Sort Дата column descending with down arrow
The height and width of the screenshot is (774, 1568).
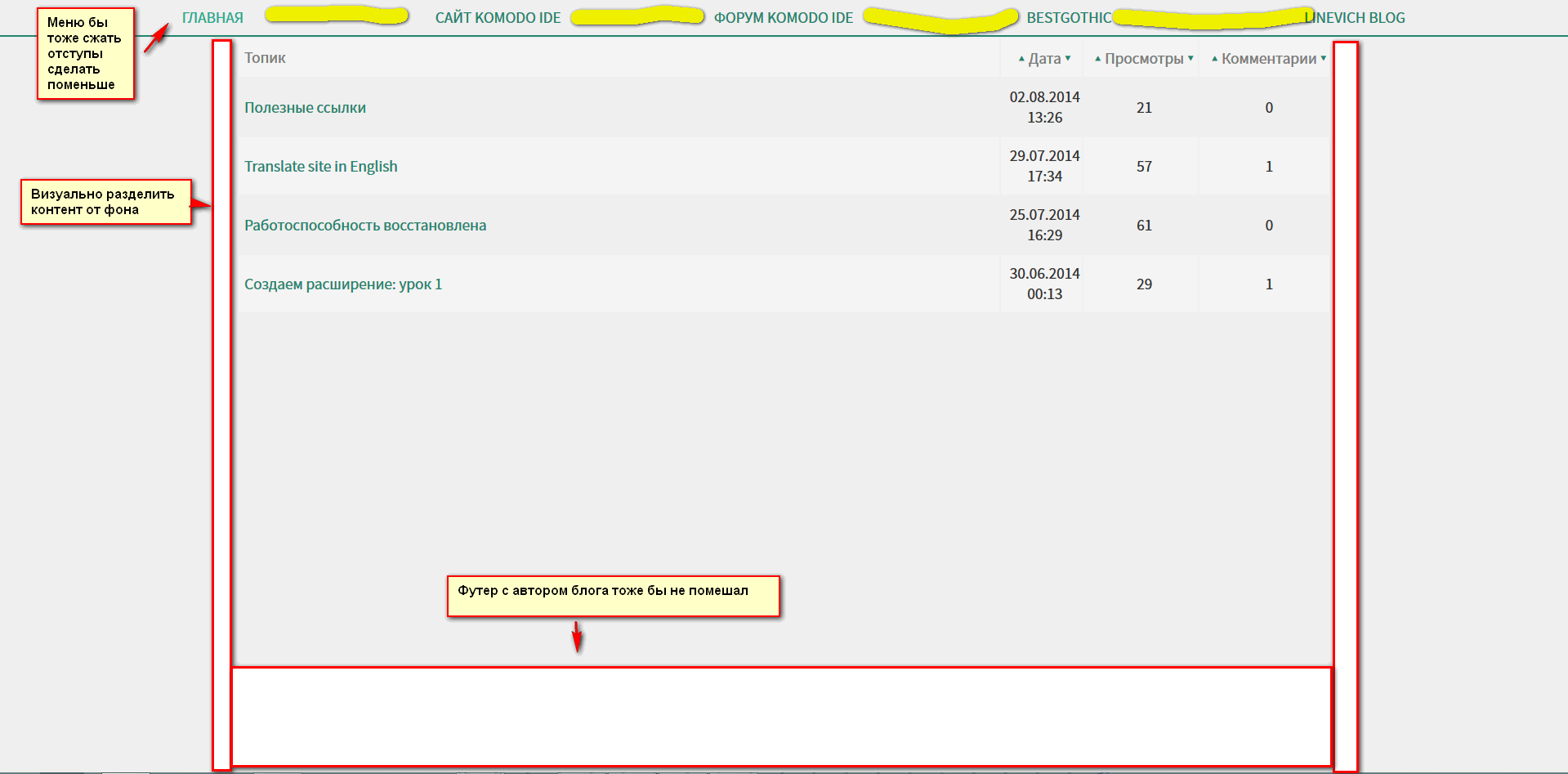(1068, 58)
